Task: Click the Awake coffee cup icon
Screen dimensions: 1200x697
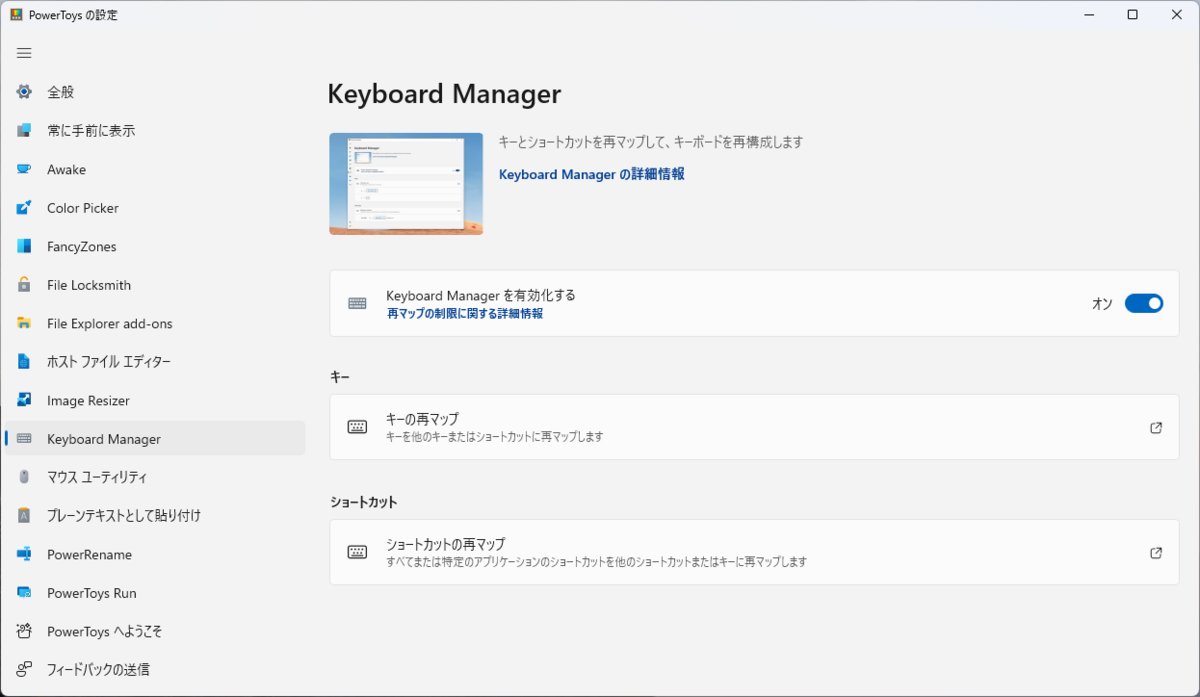Action: pyautogui.click(x=24, y=169)
